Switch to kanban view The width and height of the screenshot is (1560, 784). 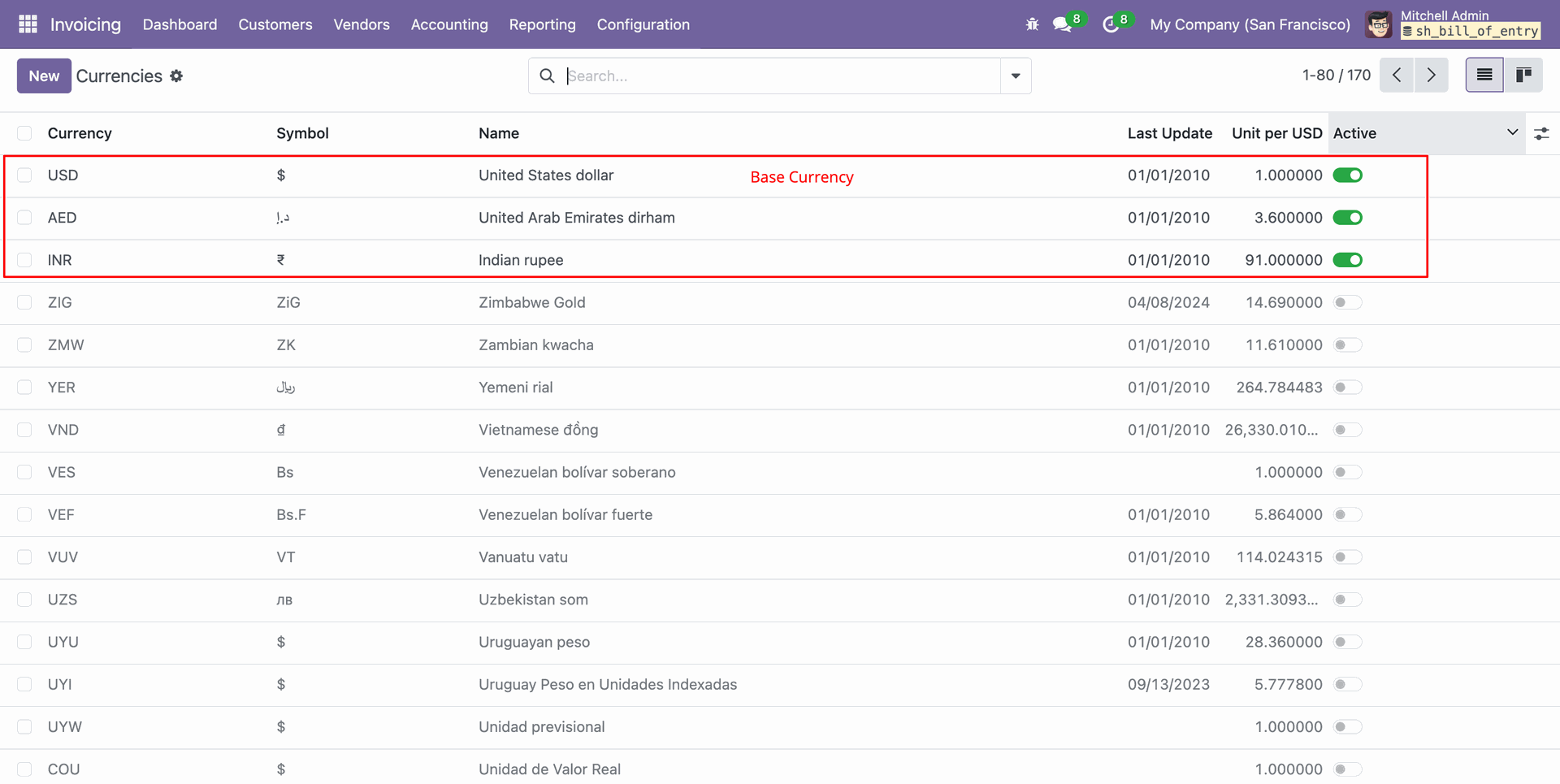pyautogui.click(x=1523, y=76)
